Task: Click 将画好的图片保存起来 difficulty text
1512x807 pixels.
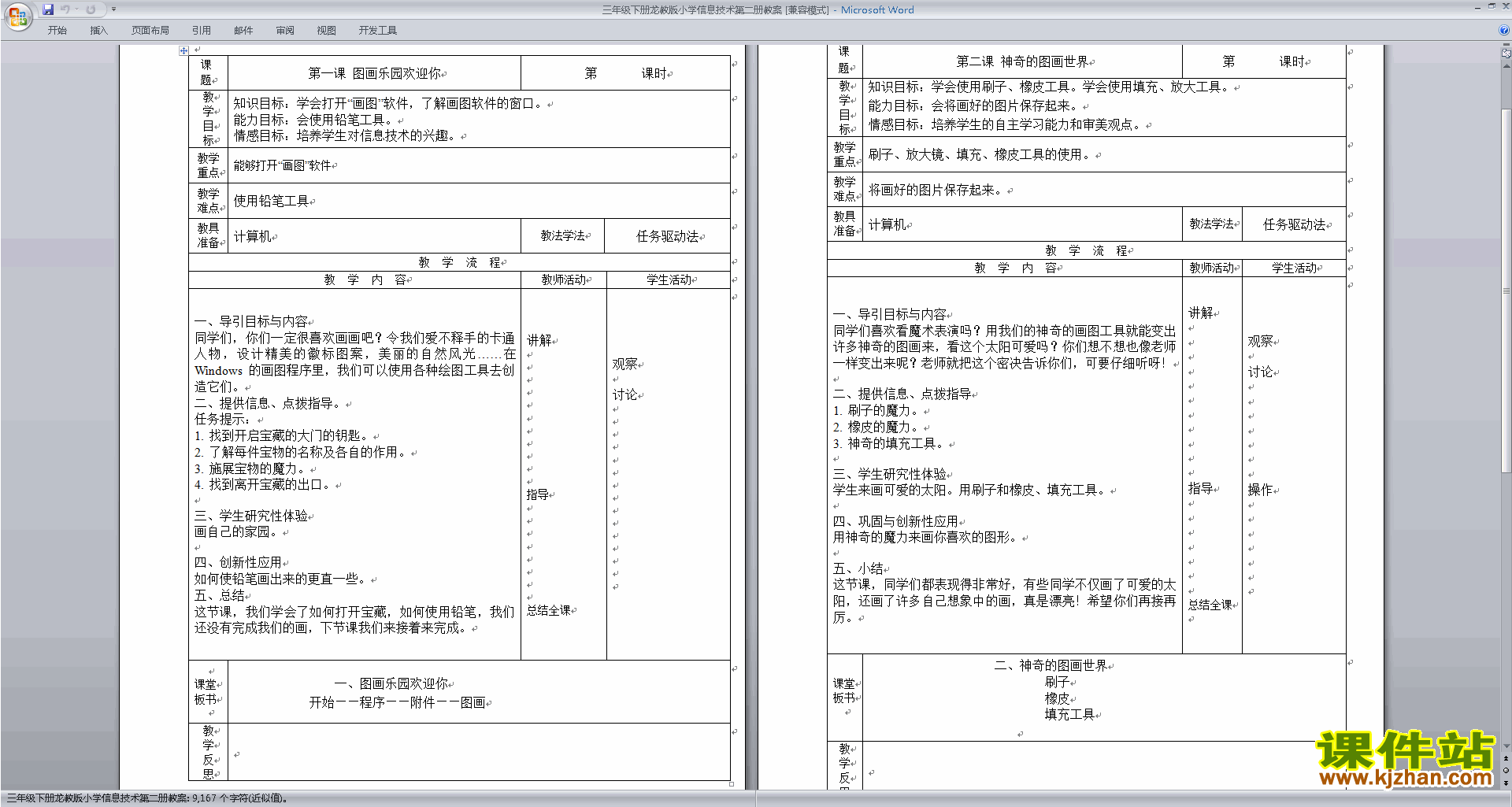Action: pyautogui.click(x=937, y=190)
